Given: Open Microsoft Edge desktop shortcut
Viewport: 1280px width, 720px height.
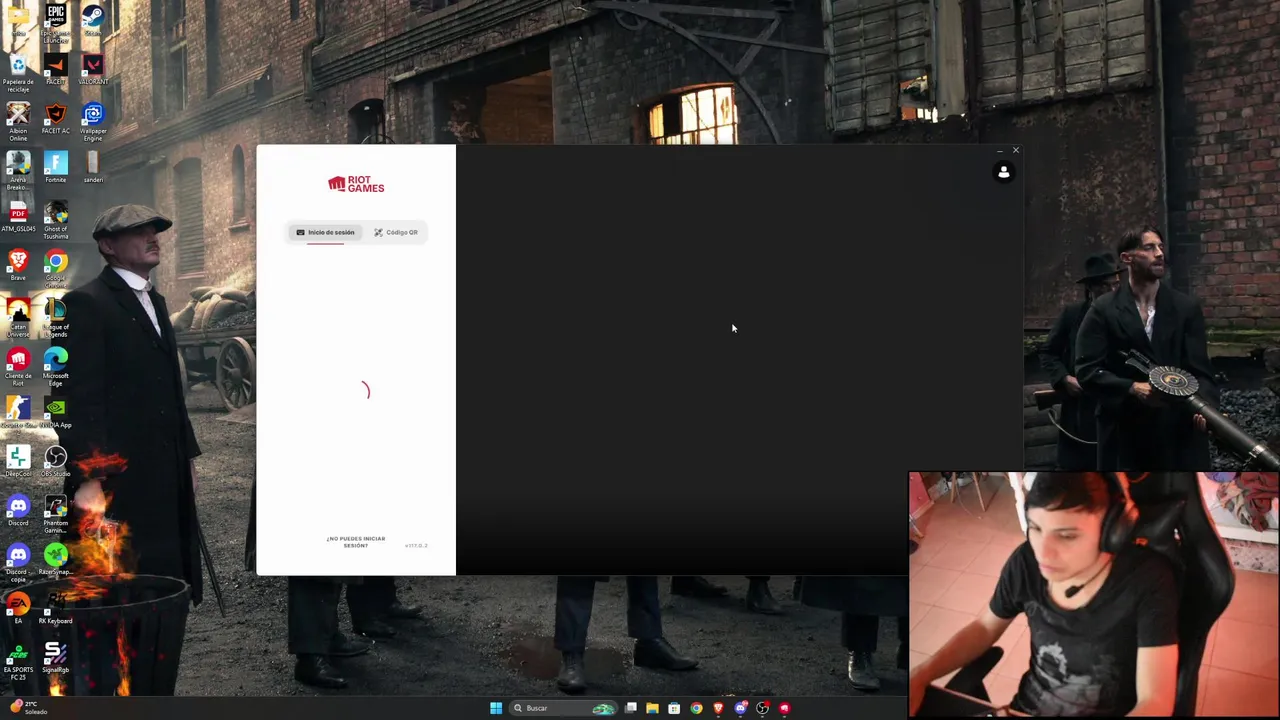Looking at the screenshot, I should pyautogui.click(x=56, y=366).
